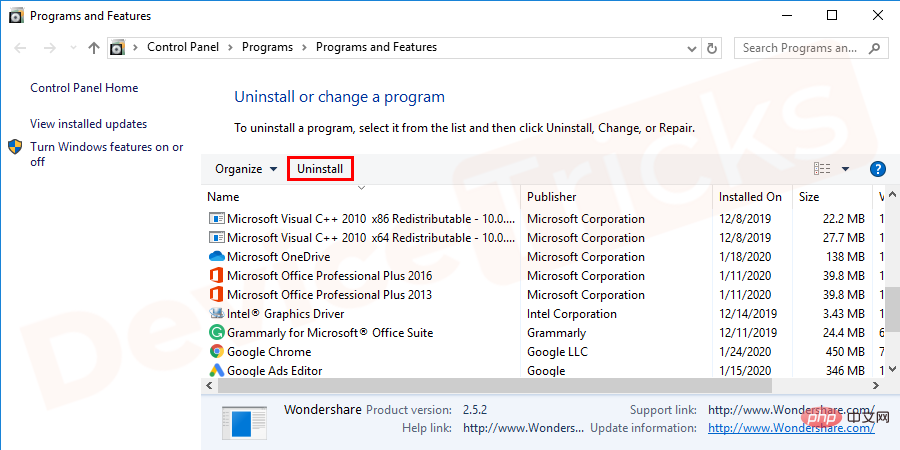Click the horizontal scrollbar thumb

495,385
